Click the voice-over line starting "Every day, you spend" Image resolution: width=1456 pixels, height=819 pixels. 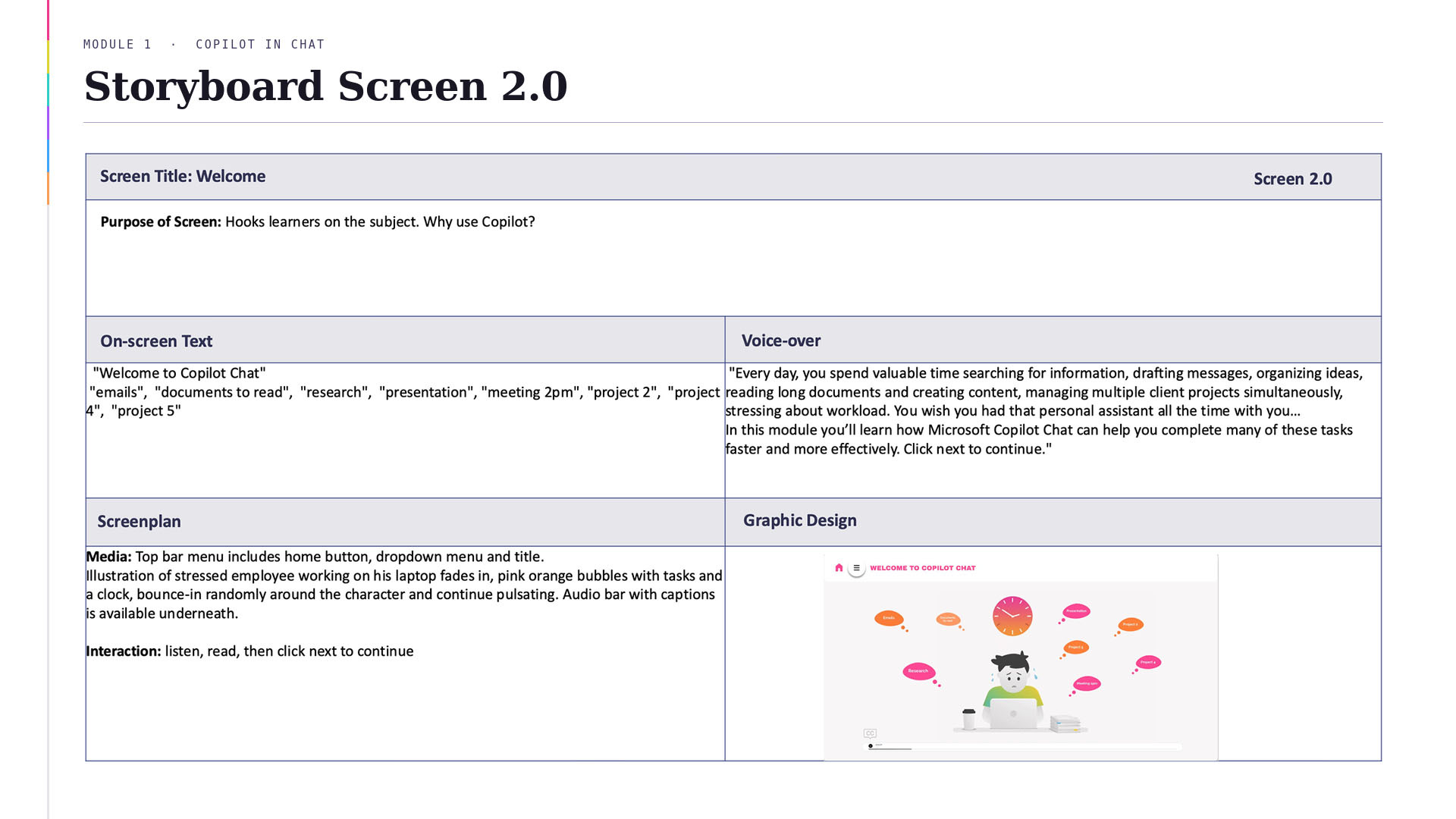click(1046, 373)
